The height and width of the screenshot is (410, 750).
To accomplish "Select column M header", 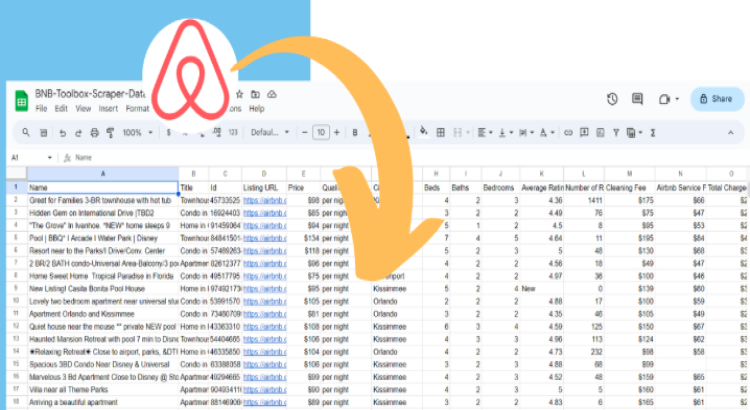I will click(629, 173).
